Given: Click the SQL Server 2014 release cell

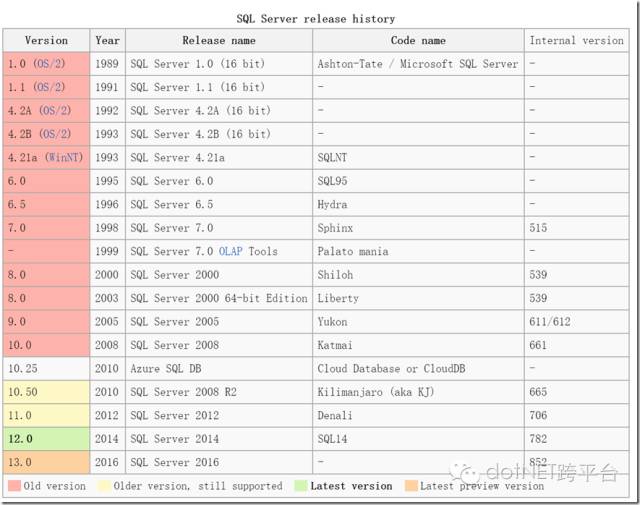Looking at the screenshot, I should click(219, 439).
